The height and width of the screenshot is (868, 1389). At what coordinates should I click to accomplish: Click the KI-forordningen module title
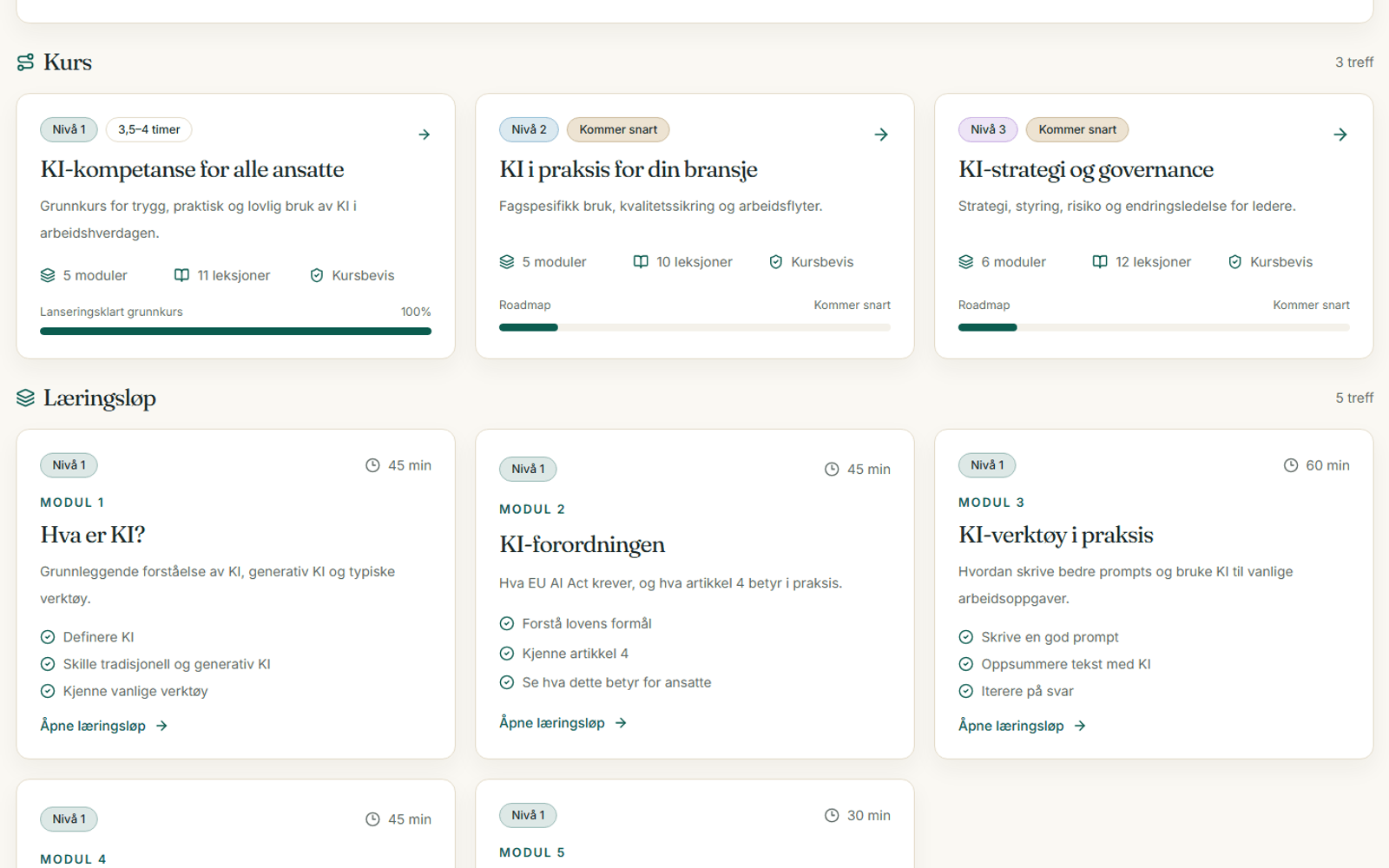tap(583, 544)
